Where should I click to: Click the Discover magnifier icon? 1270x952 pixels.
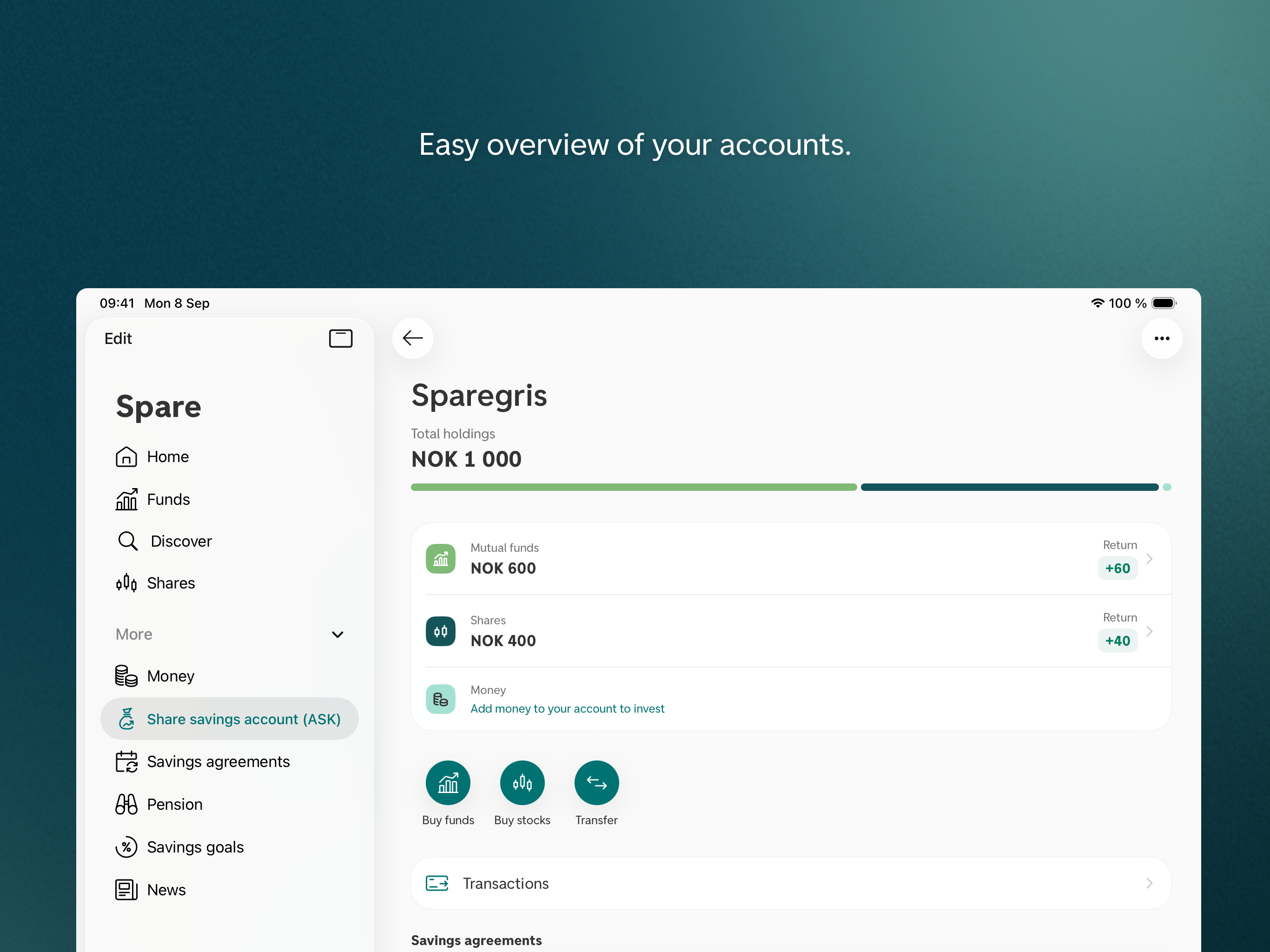(x=127, y=542)
